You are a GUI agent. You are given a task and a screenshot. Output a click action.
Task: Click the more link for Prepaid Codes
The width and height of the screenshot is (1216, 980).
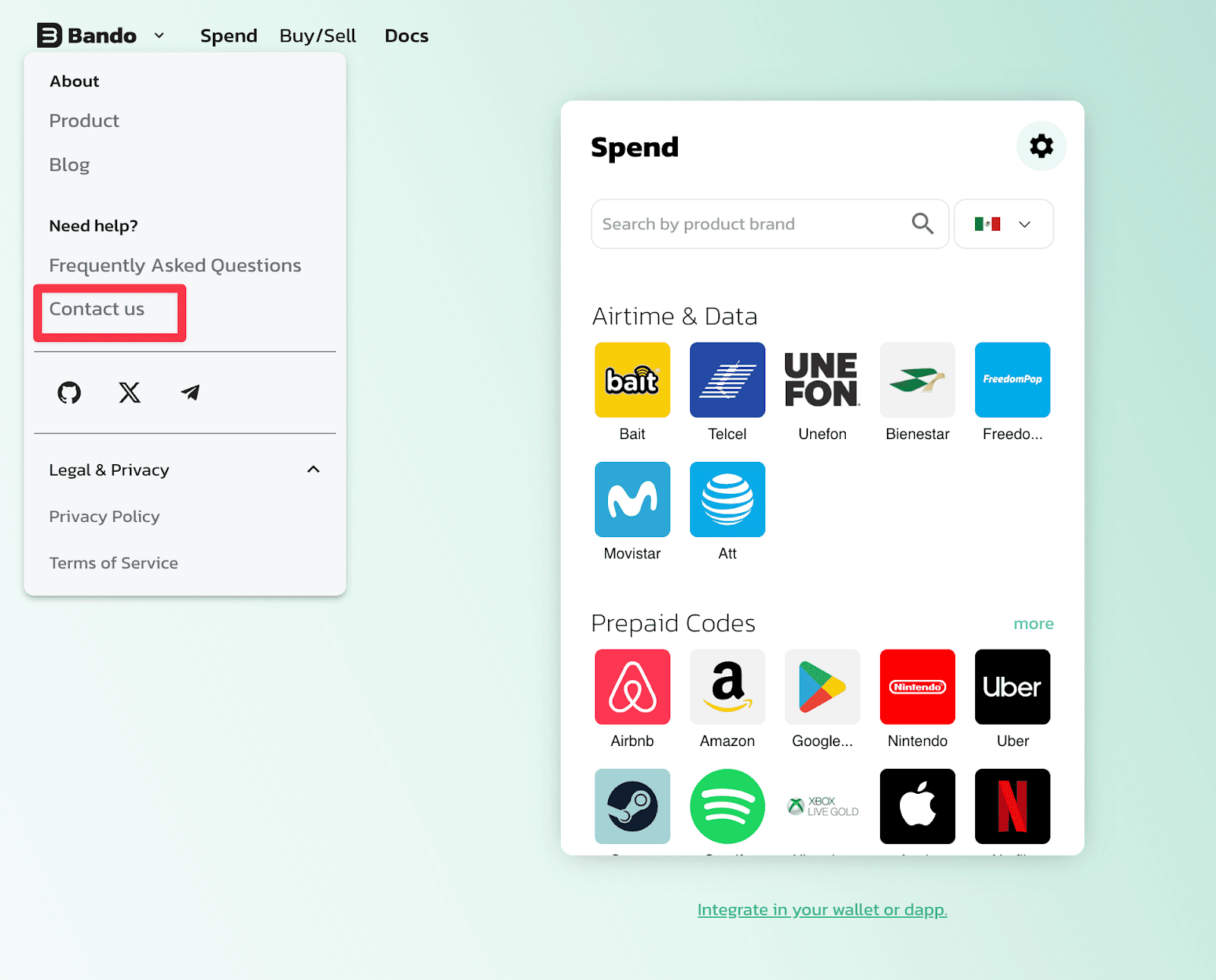click(1034, 624)
